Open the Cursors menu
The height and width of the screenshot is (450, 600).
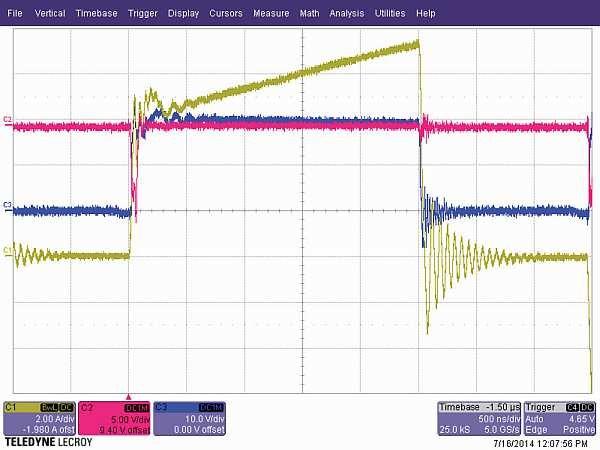click(x=225, y=14)
